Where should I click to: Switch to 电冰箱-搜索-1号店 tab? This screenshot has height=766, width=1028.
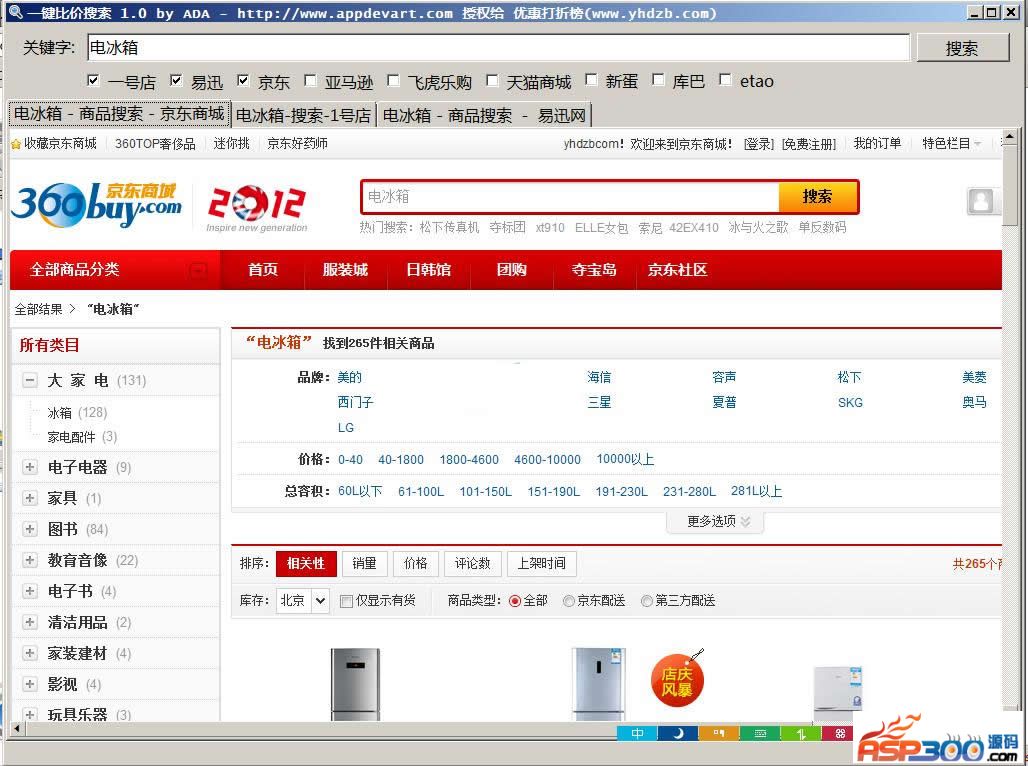(x=304, y=115)
